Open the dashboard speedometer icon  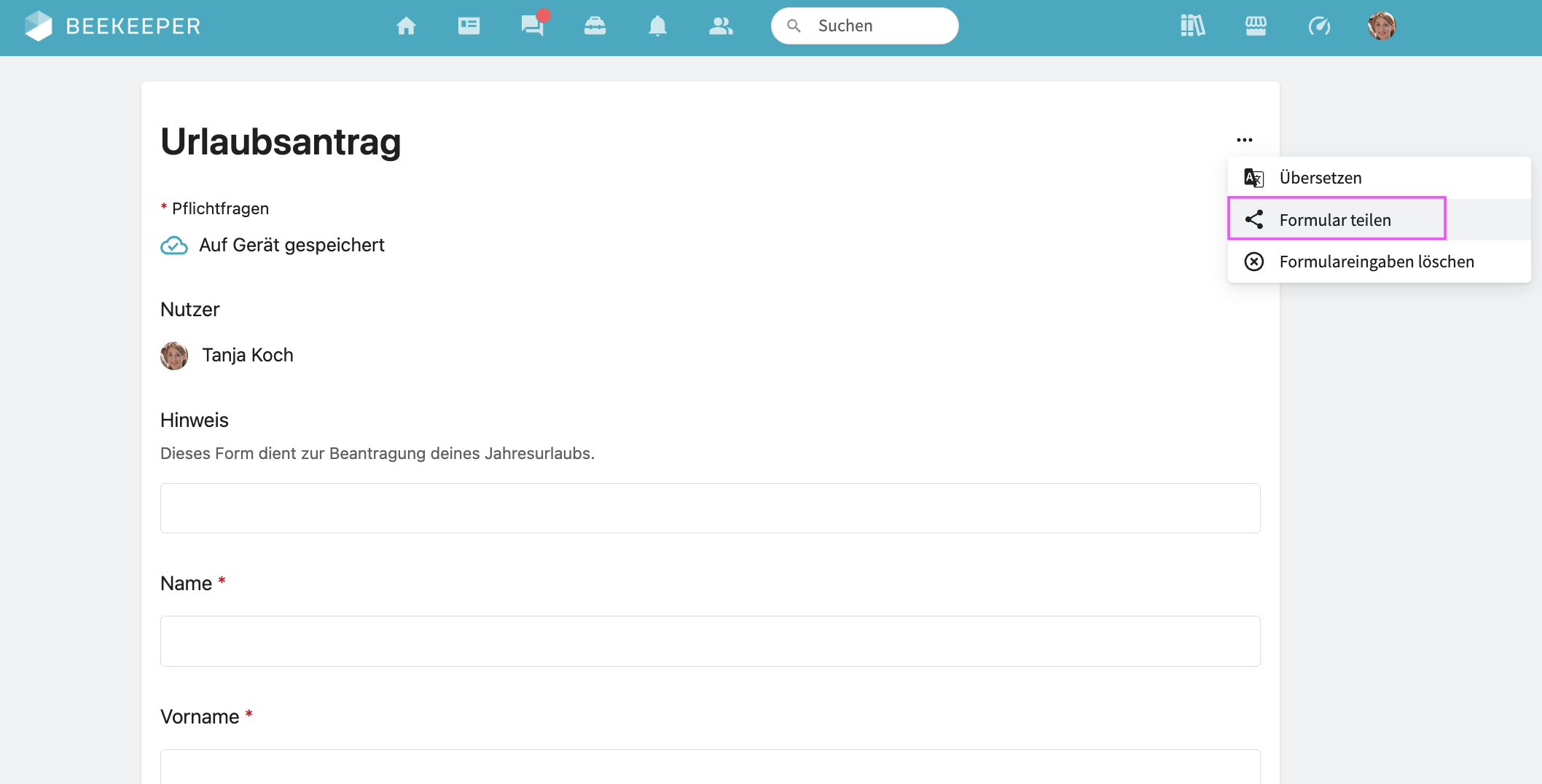pos(1319,26)
